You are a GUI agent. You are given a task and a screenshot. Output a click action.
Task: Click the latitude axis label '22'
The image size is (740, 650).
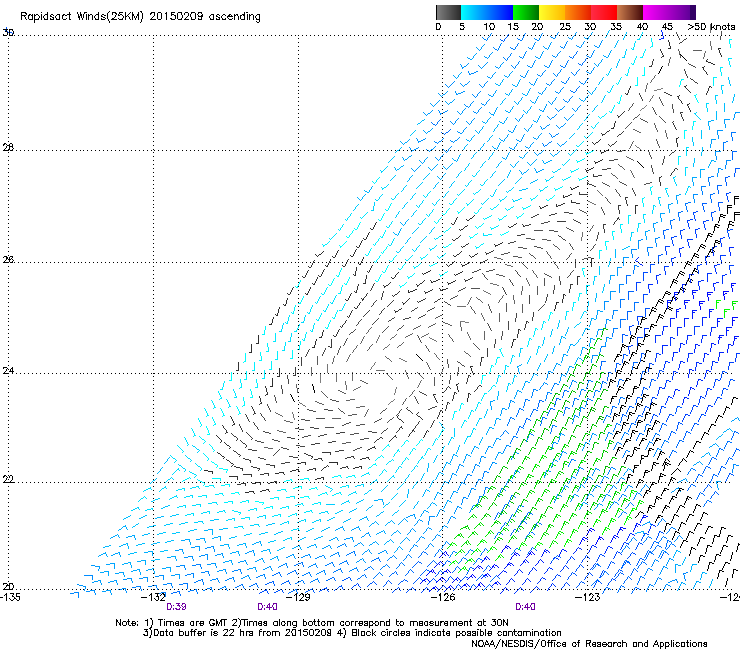point(8,479)
